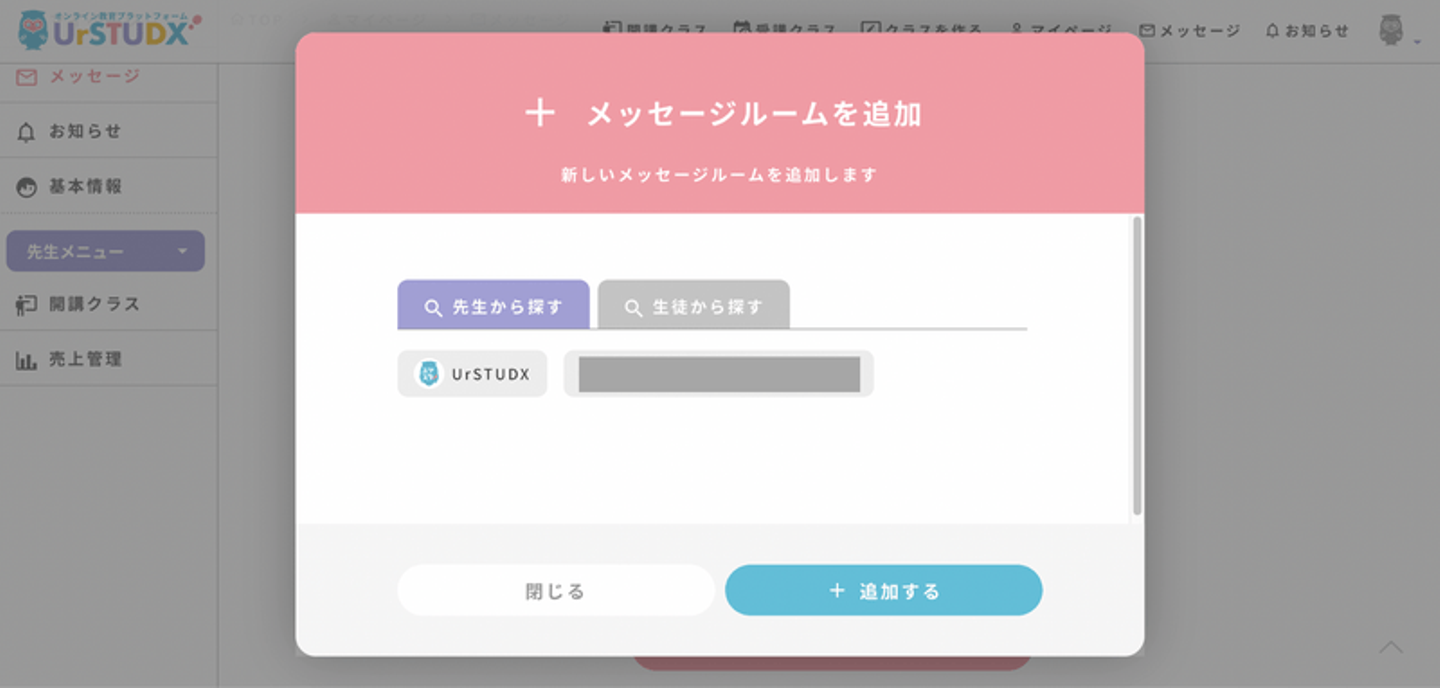The image size is (1440, 688).
Task: Open メッセージ in the top navigation
Action: [1190, 31]
